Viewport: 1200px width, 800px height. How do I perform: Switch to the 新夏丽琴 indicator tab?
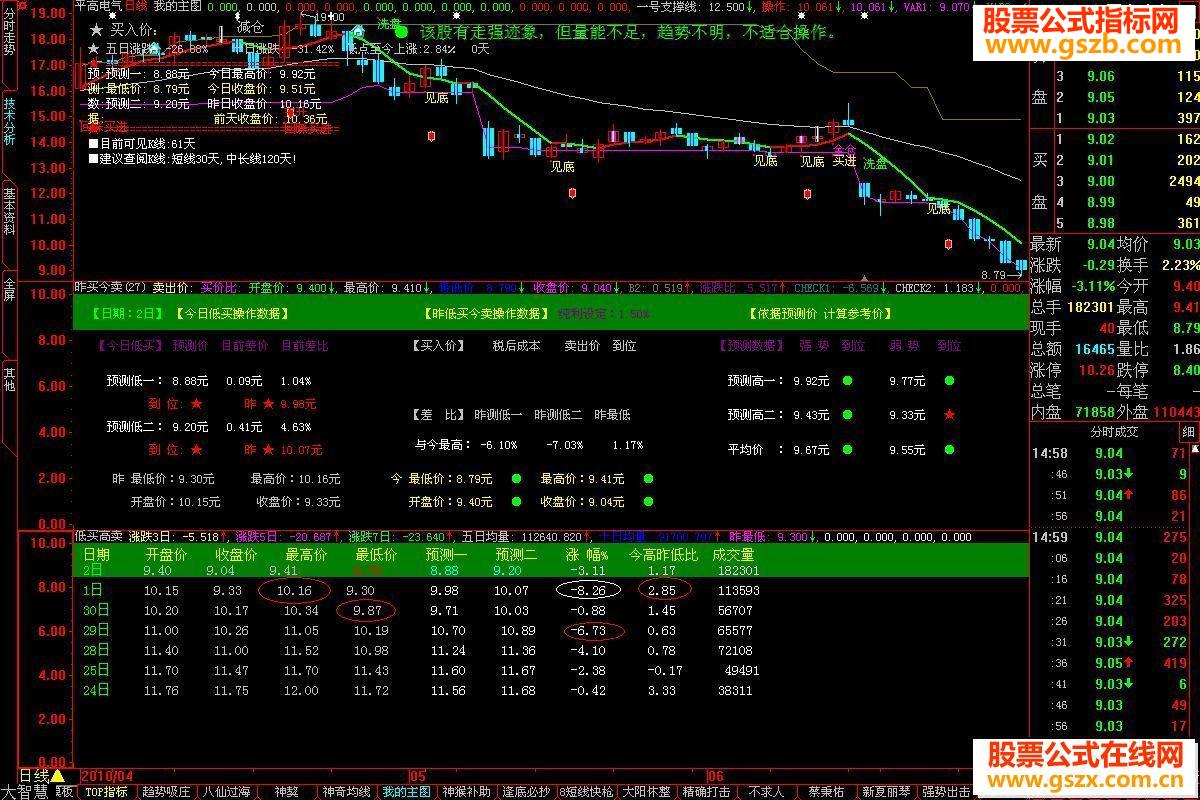[887, 792]
